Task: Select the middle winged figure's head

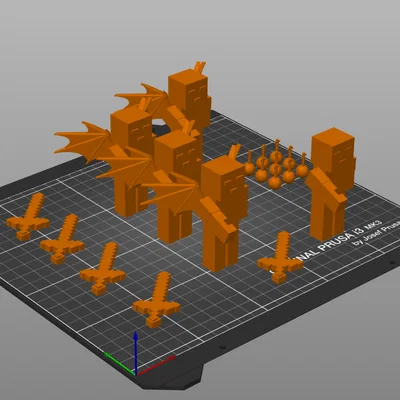Action: (176, 152)
